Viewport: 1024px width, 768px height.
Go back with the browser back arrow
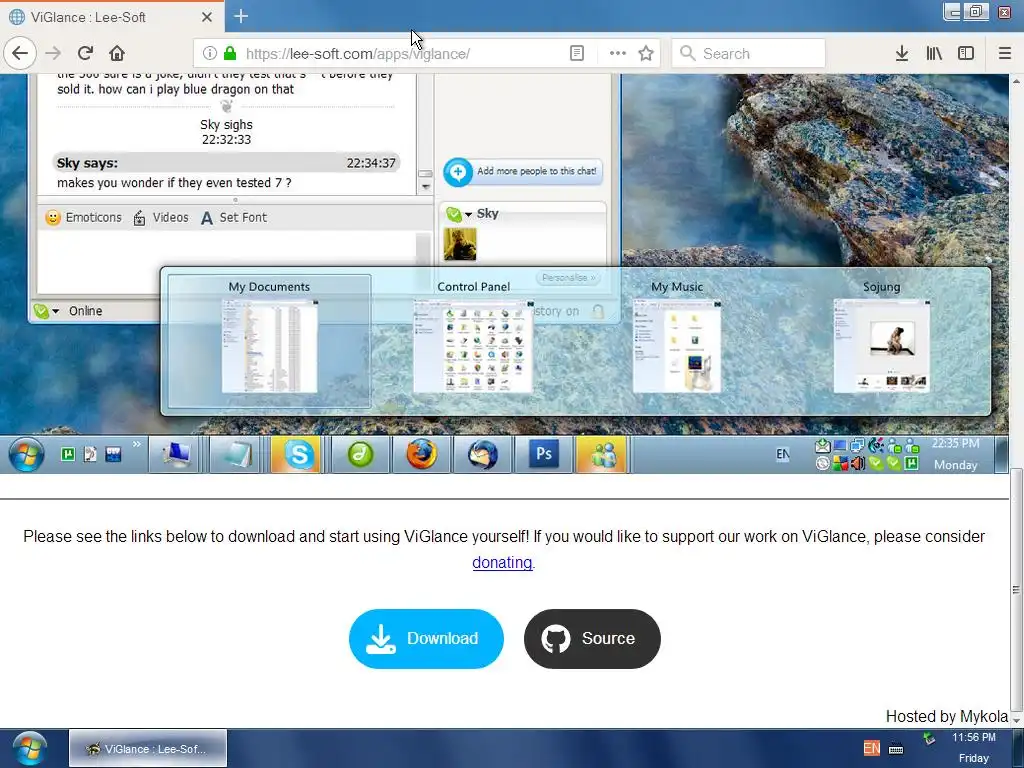20,54
